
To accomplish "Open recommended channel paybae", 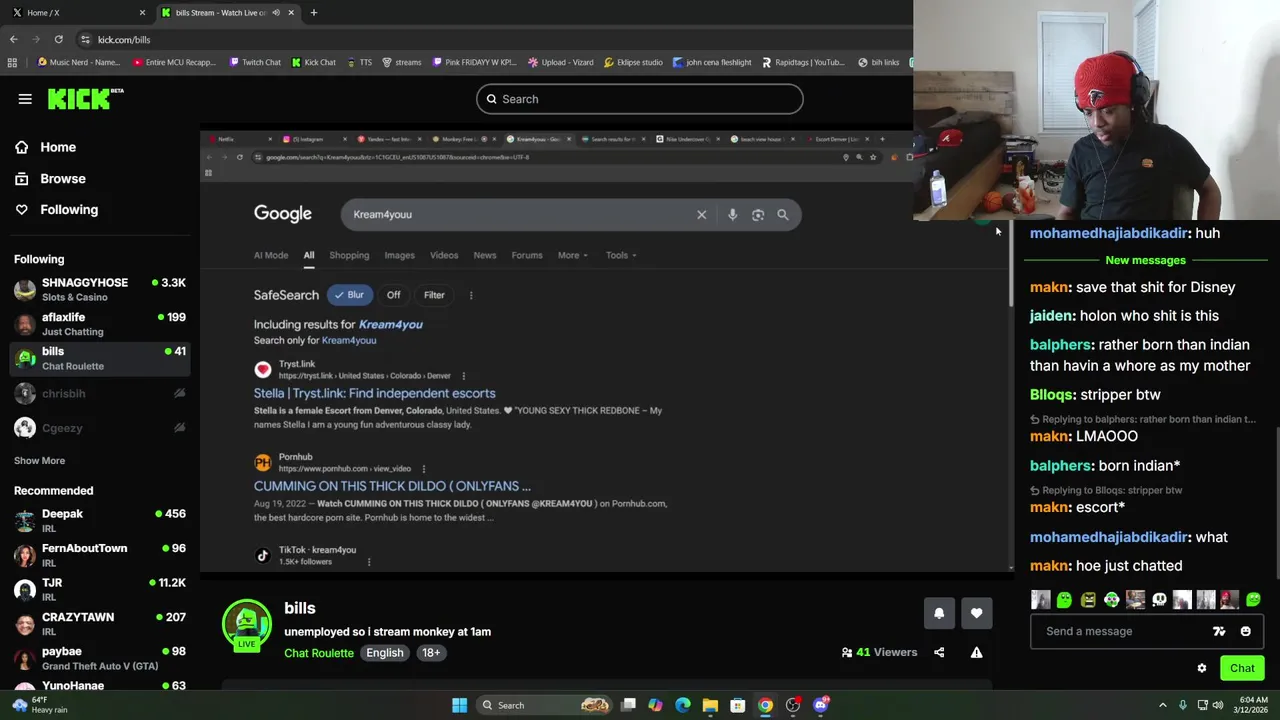I will pyautogui.click(x=100, y=658).
